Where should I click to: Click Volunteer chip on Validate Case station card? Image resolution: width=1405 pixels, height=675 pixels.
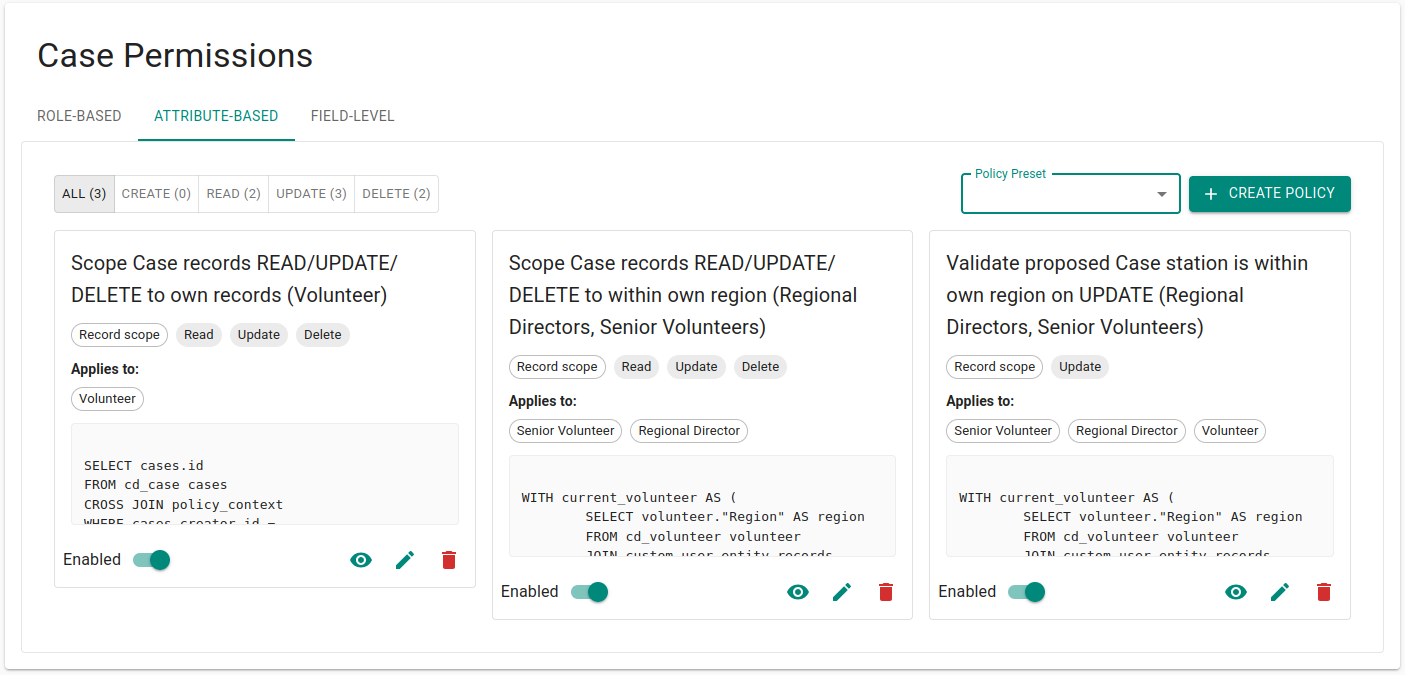(1230, 431)
